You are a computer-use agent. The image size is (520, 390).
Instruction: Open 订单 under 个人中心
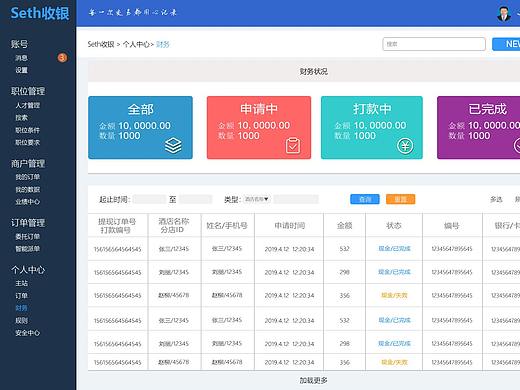pos(21,296)
